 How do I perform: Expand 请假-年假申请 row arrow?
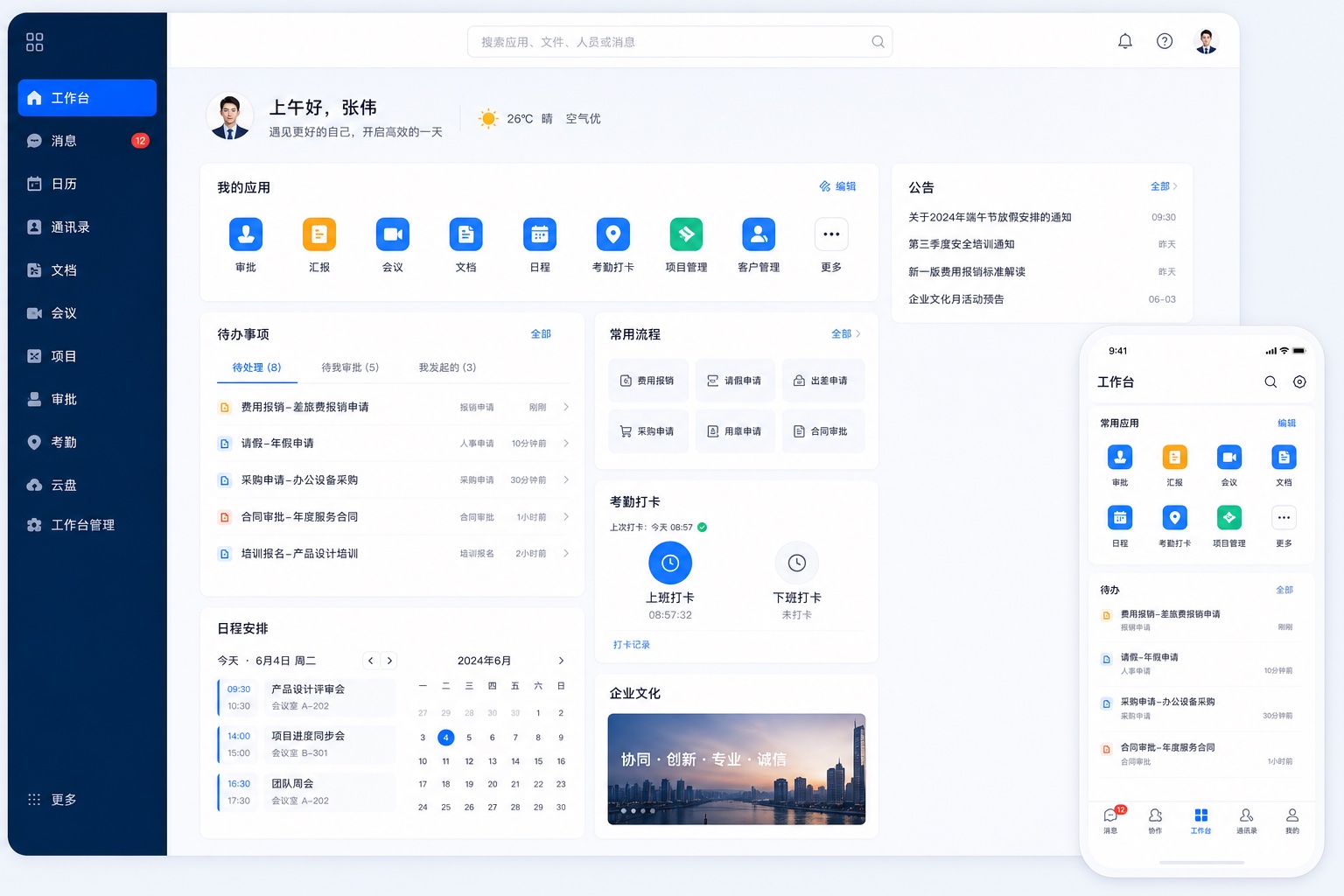coord(566,444)
